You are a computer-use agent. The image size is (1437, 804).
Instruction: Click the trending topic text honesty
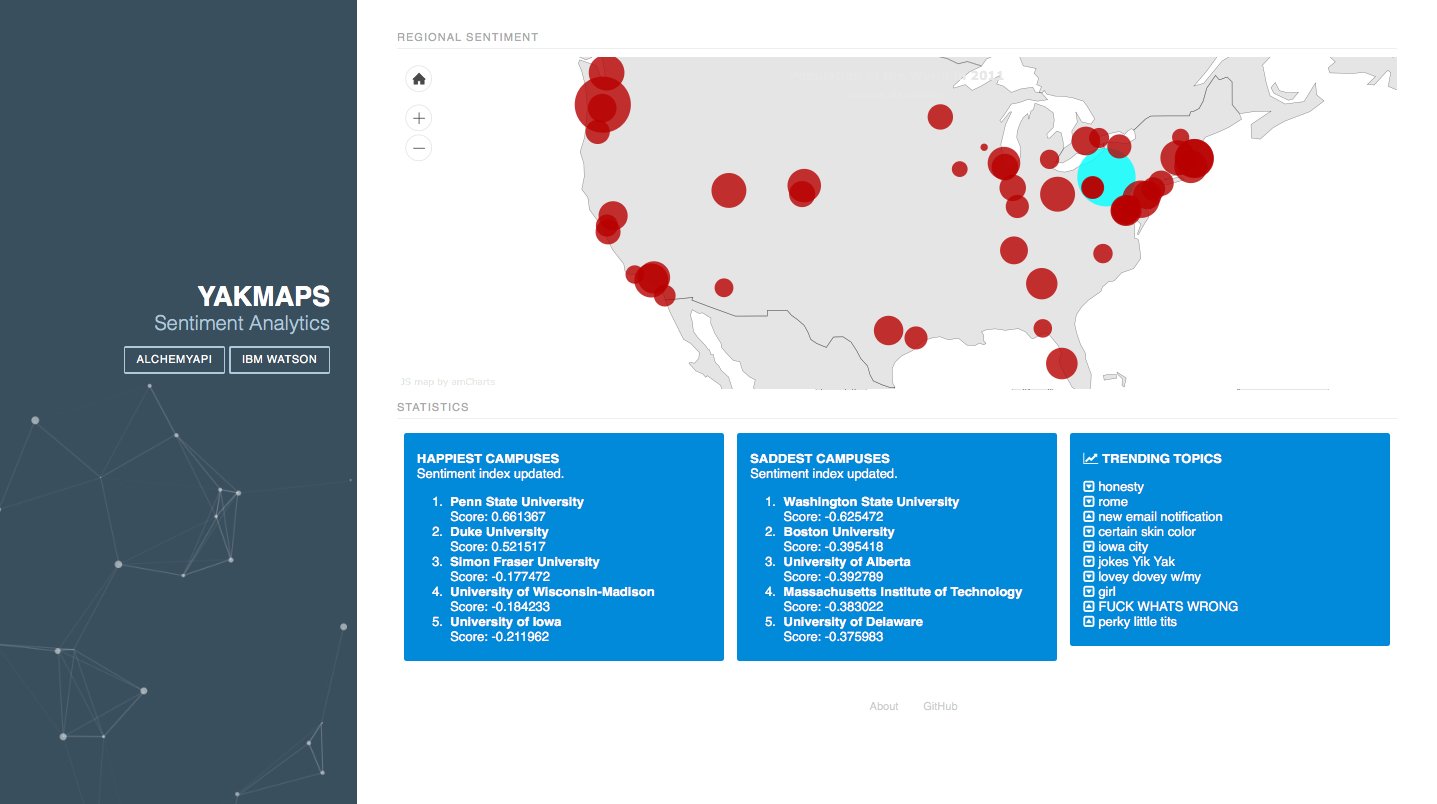[x=1121, y=487]
